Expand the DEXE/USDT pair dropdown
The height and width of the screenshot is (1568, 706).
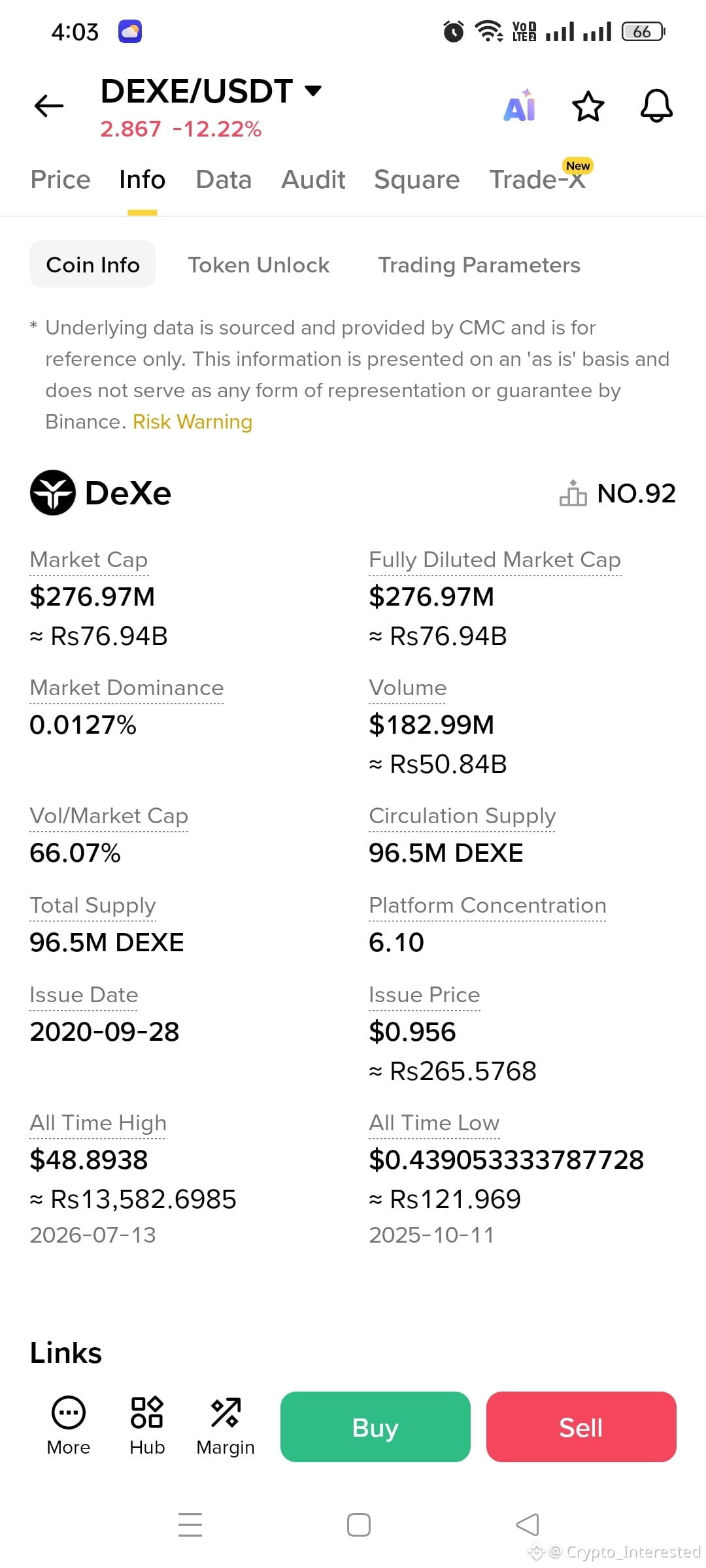point(314,91)
